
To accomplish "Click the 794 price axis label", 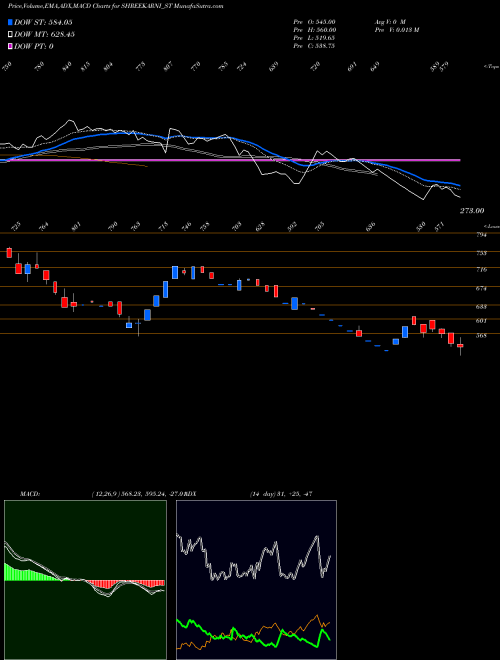I will pyautogui.click(x=481, y=235).
